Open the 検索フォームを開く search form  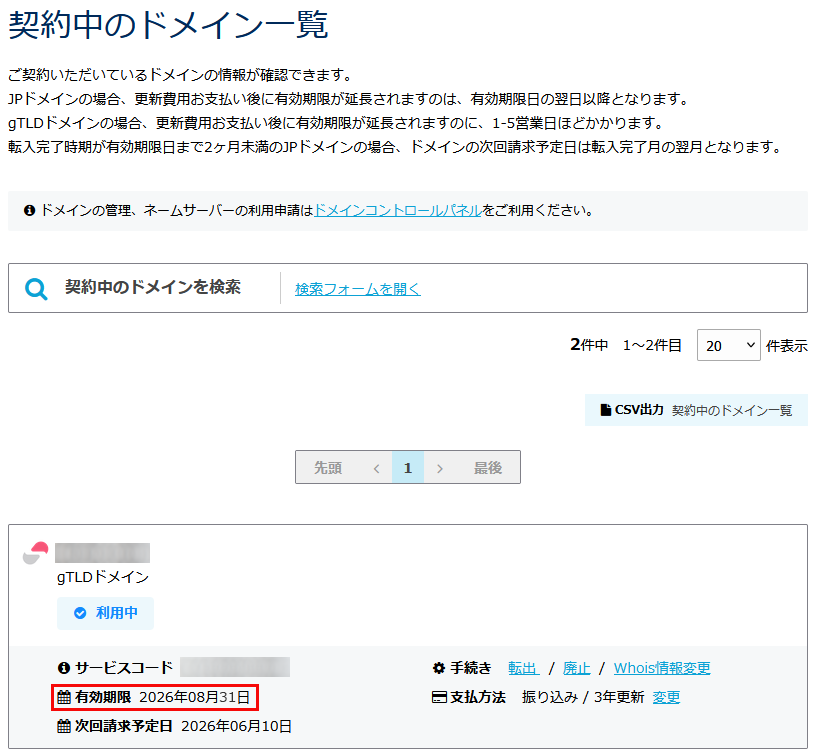(x=355, y=289)
